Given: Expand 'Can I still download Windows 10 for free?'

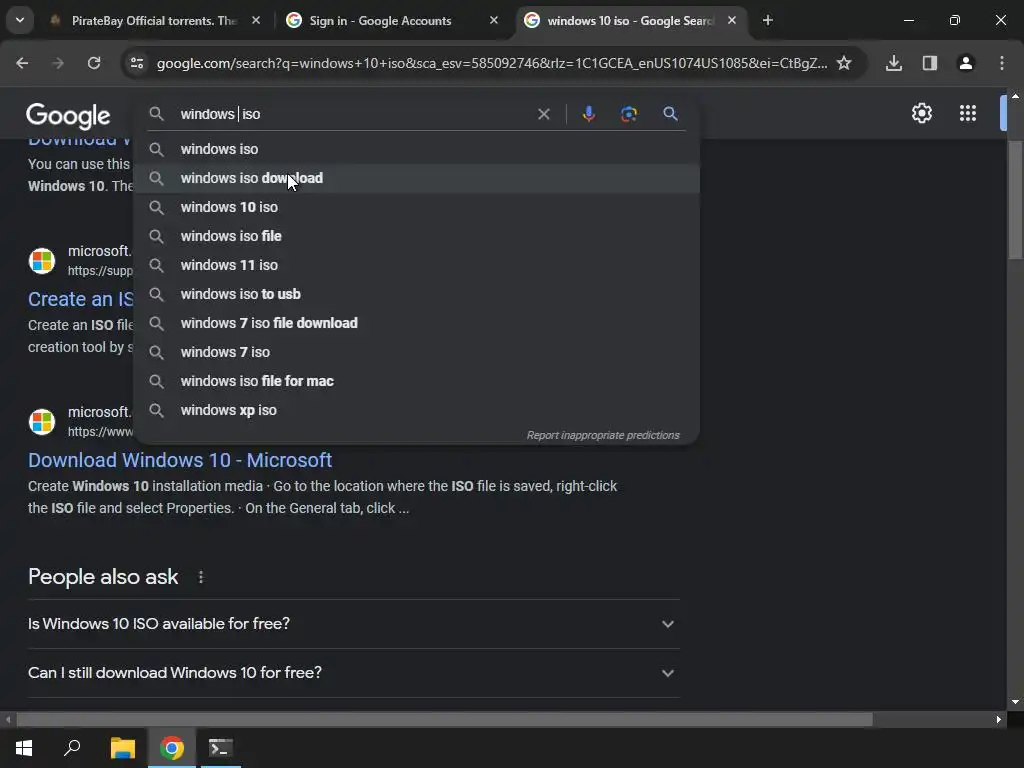Looking at the screenshot, I should click(x=353, y=673).
